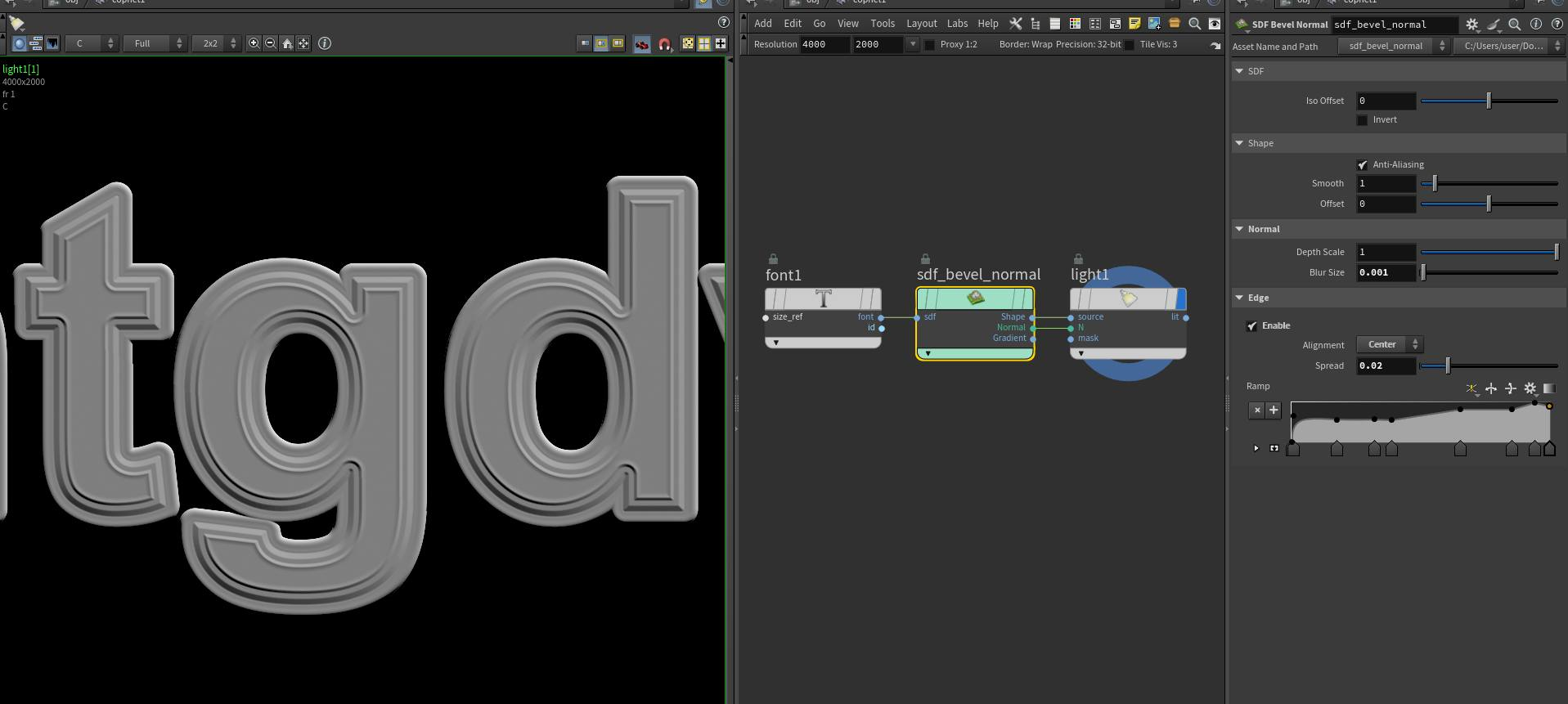This screenshot has height=704, width=1568.
Task: Open the Layout menu in network editor
Action: point(921,24)
